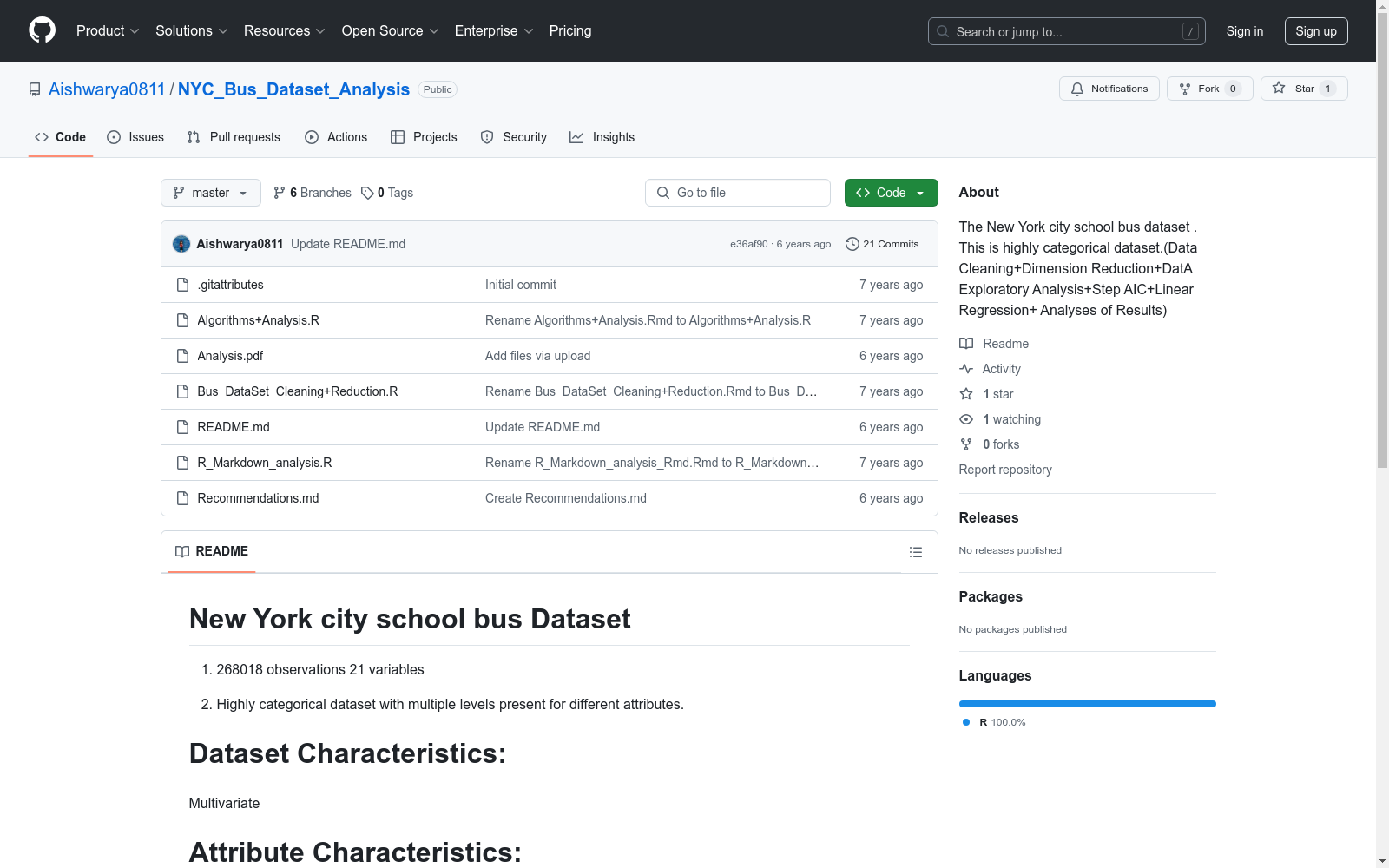1389x868 pixels.
Task: Click the blue R language dot
Action: click(x=966, y=722)
